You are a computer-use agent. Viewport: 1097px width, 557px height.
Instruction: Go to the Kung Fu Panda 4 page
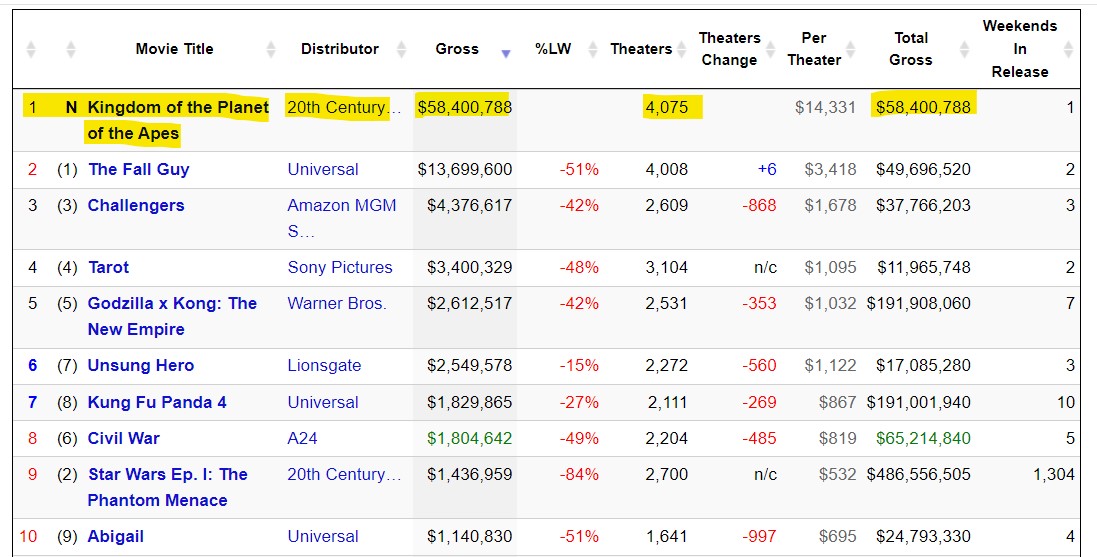(157, 402)
